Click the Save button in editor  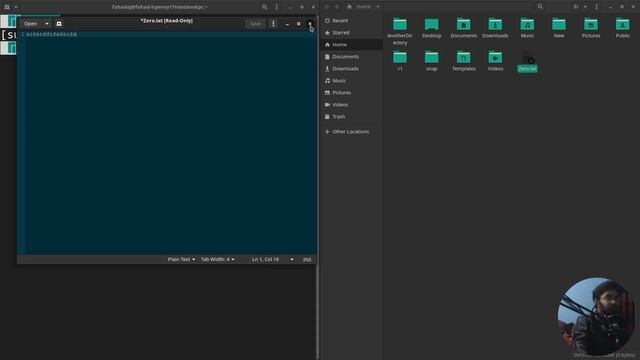pos(255,24)
